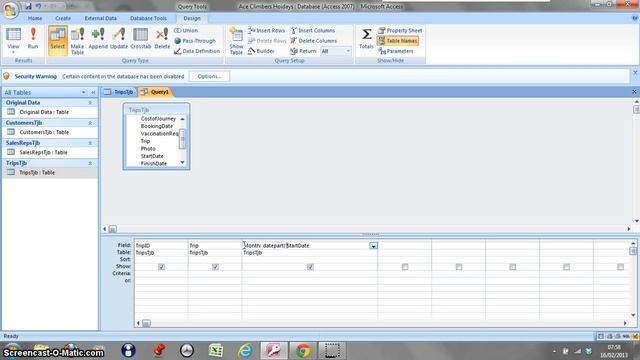Open CustomersTjb : Table
The width and height of the screenshot is (640, 360).
coord(44,132)
